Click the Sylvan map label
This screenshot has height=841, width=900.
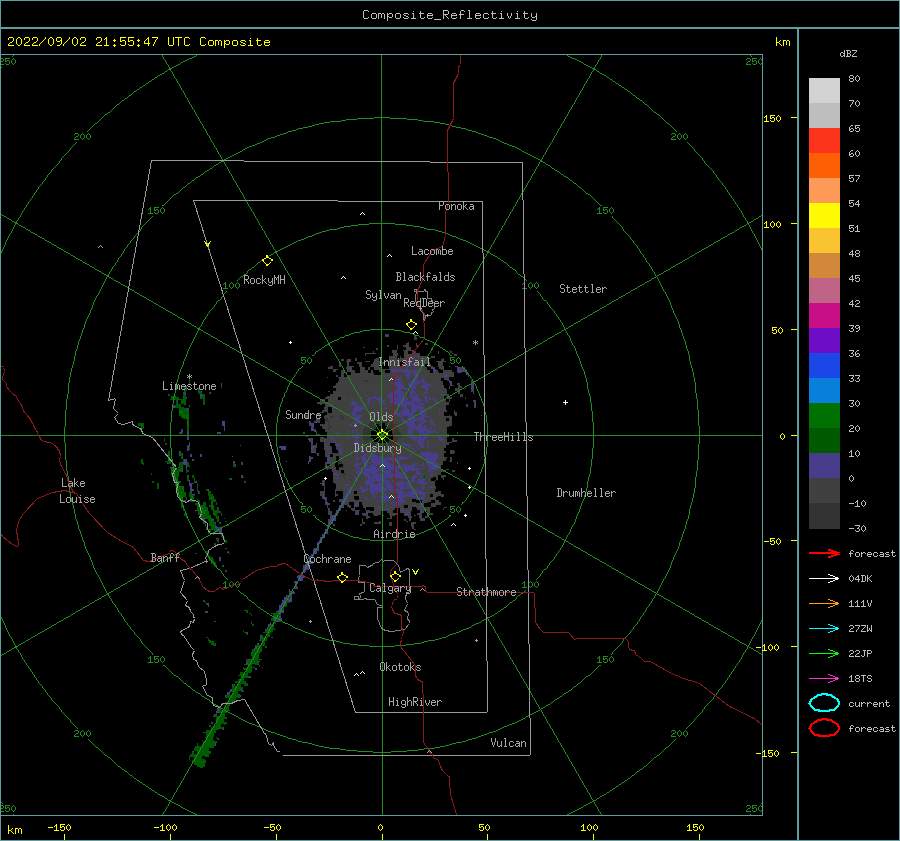coord(383,295)
